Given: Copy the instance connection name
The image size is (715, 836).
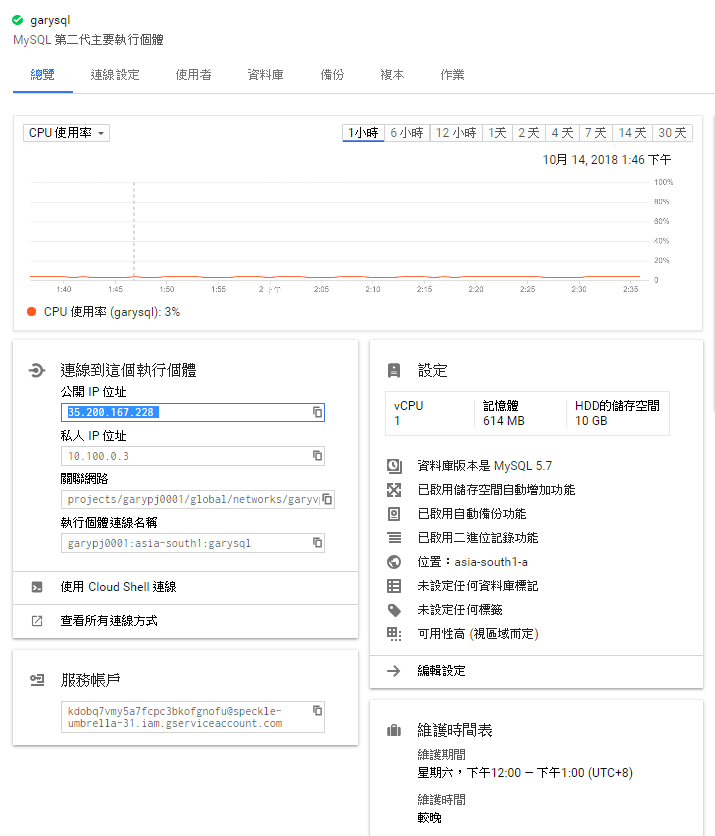Looking at the screenshot, I should coord(317,543).
